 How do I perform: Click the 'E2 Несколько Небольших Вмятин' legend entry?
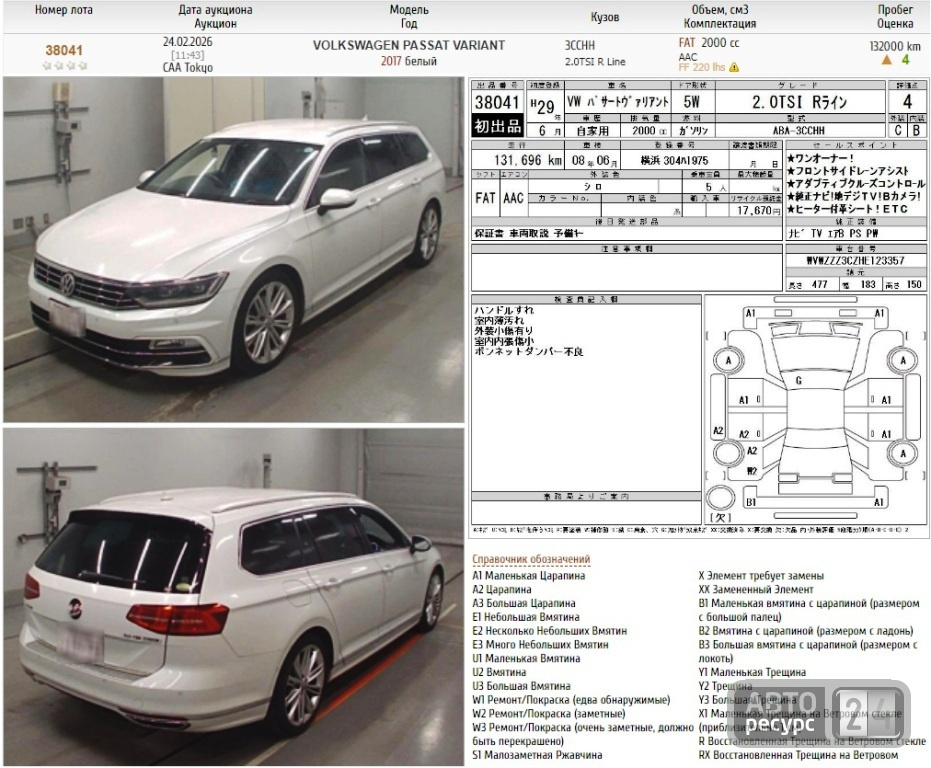tap(549, 631)
